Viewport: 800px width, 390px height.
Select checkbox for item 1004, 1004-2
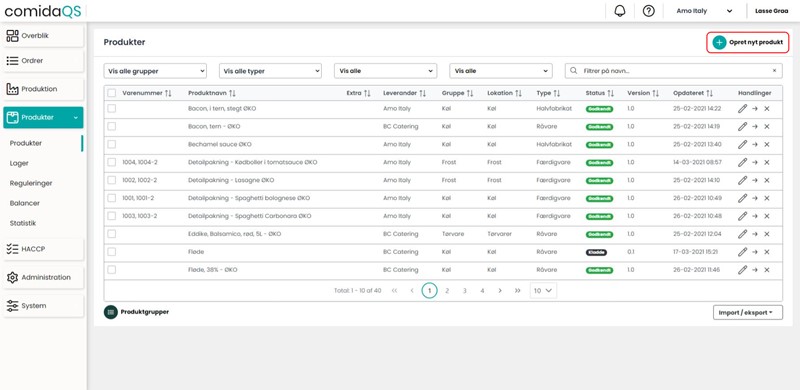pyautogui.click(x=112, y=162)
